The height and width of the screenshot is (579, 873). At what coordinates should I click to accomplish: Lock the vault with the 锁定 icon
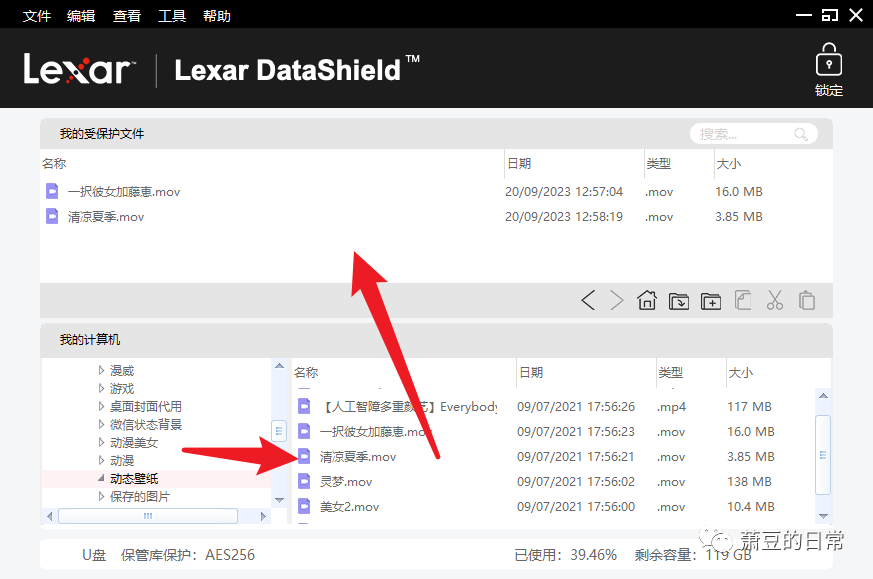(828, 70)
